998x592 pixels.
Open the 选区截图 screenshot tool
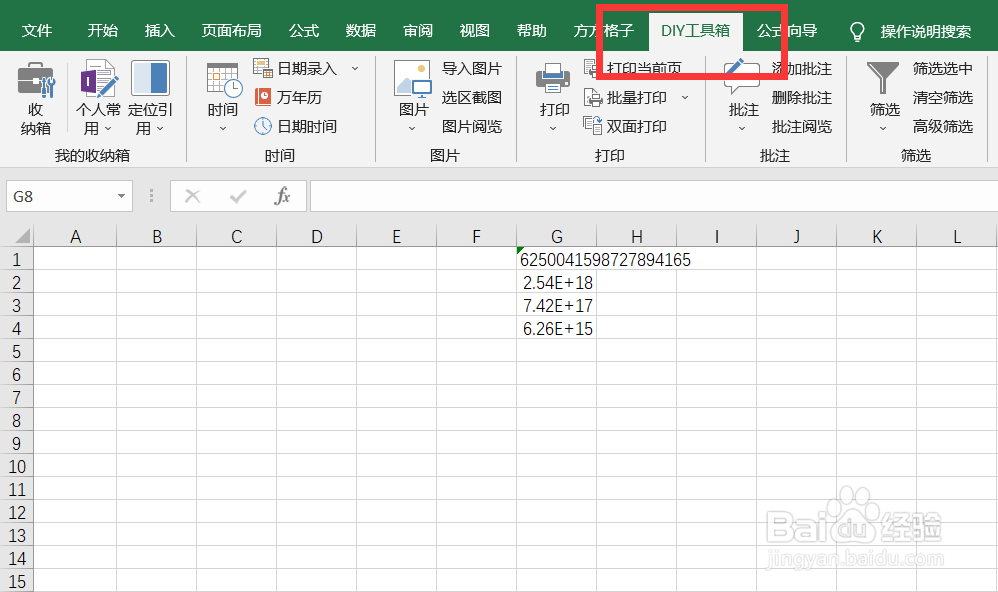click(x=471, y=97)
